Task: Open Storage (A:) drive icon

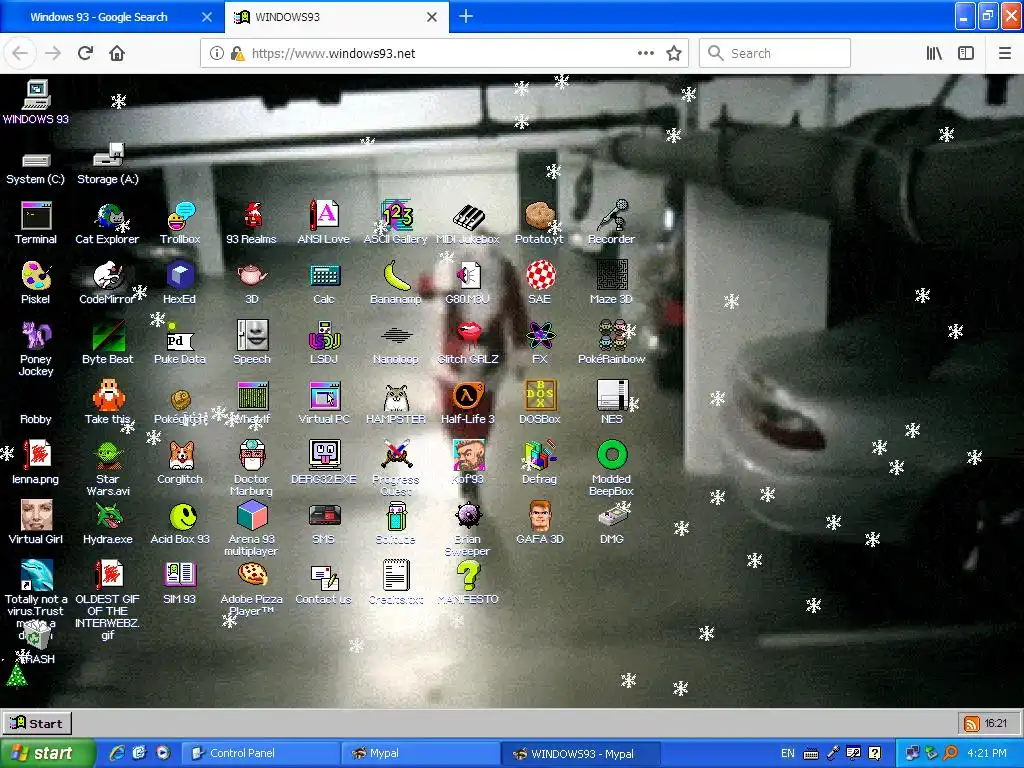Action: [108, 165]
